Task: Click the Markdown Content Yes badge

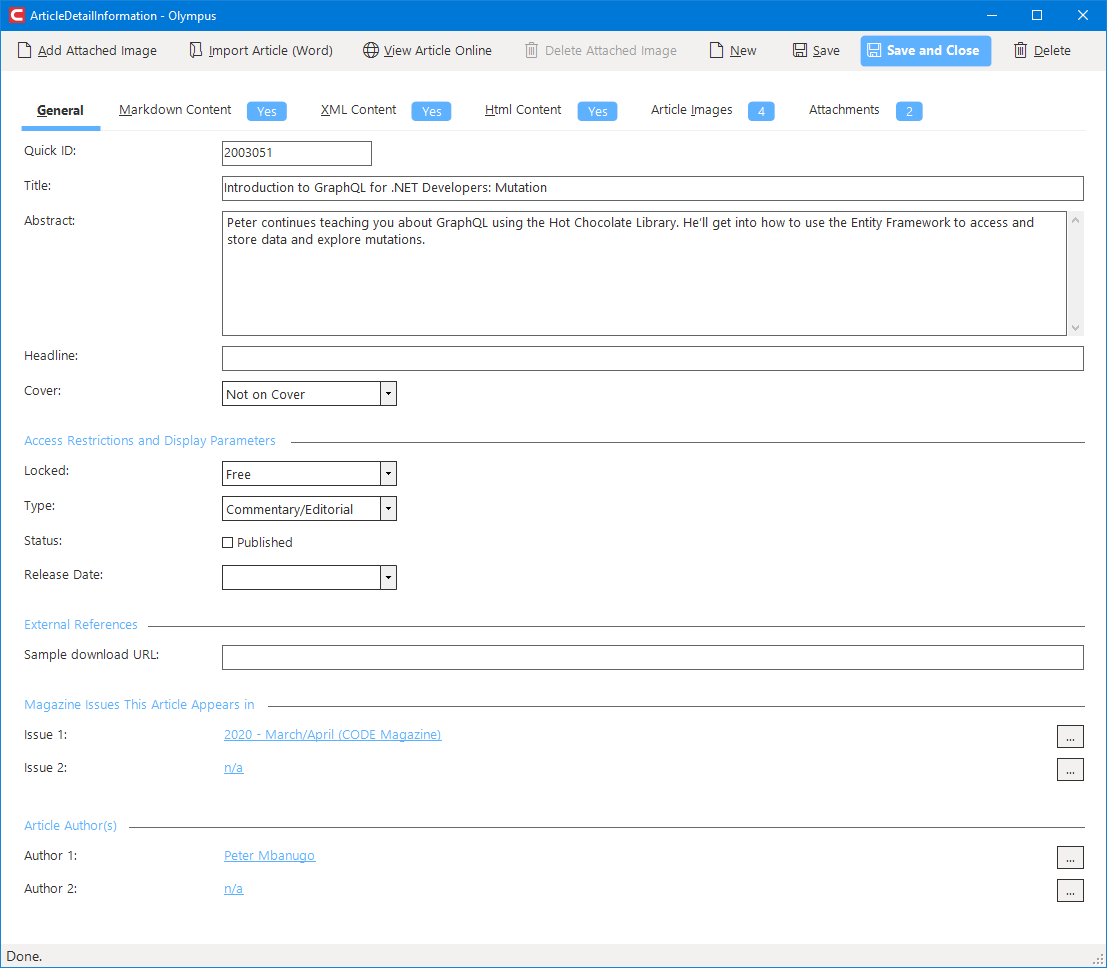Action: point(267,112)
